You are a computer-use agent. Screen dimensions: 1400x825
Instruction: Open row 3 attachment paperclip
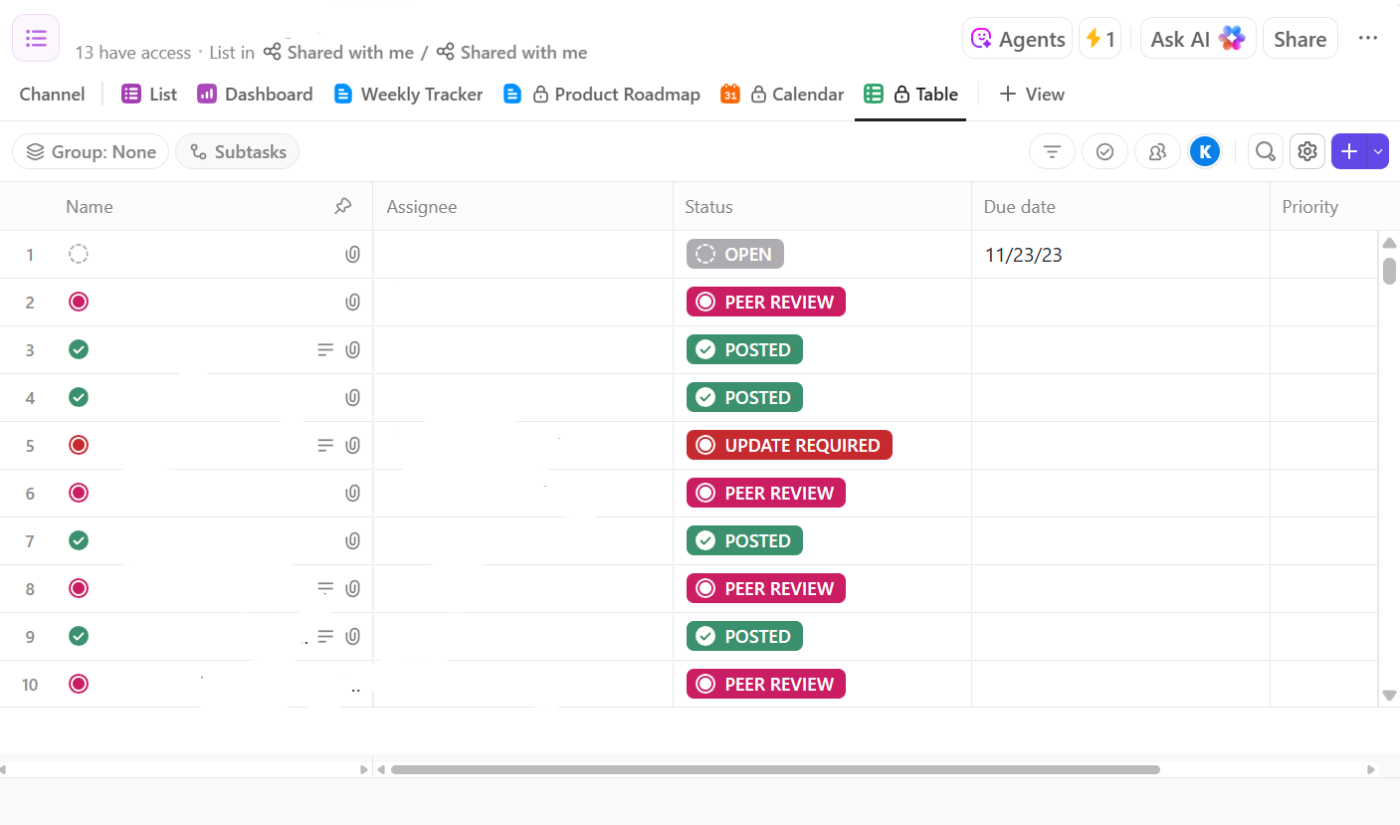(x=353, y=350)
